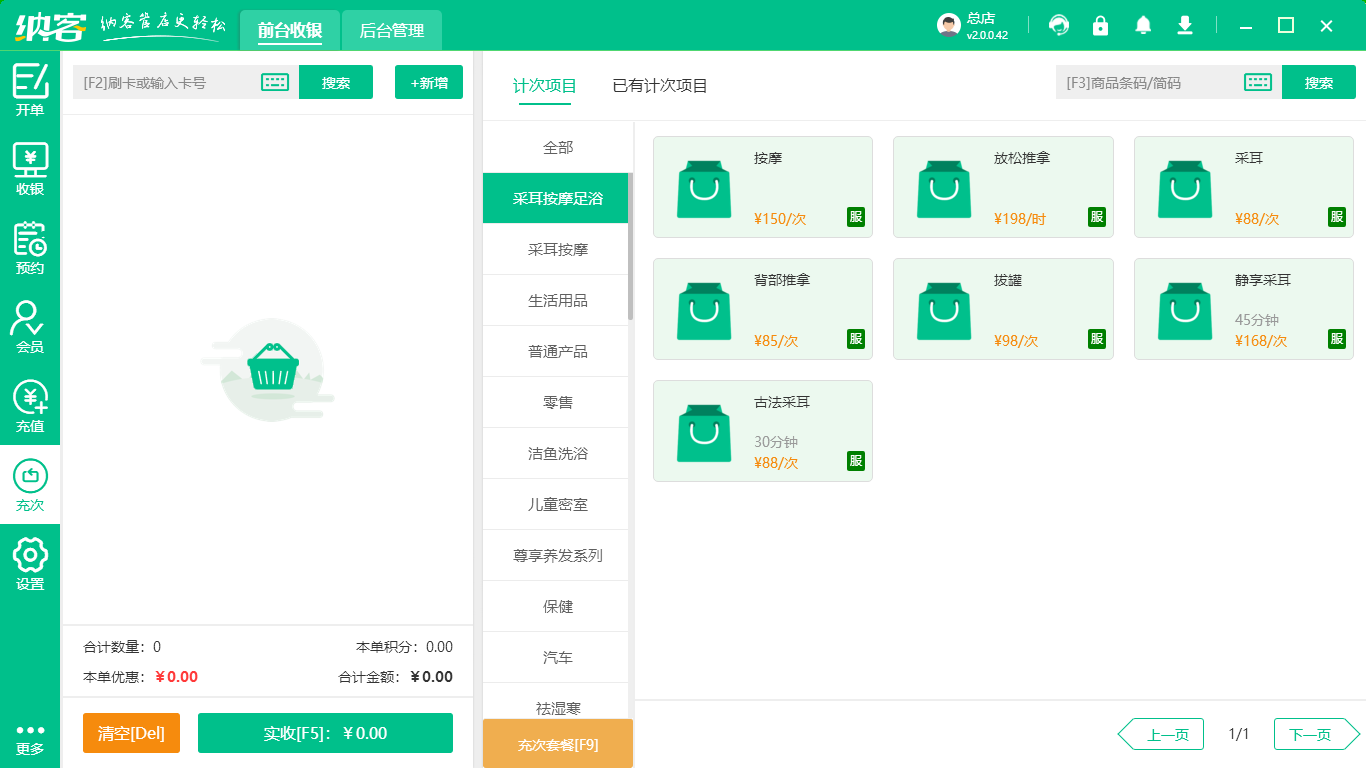The height and width of the screenshot is (768, 1366).
Task: Select the 放松推拿 ¥198 service card
Action: (x=1003, y=187)
